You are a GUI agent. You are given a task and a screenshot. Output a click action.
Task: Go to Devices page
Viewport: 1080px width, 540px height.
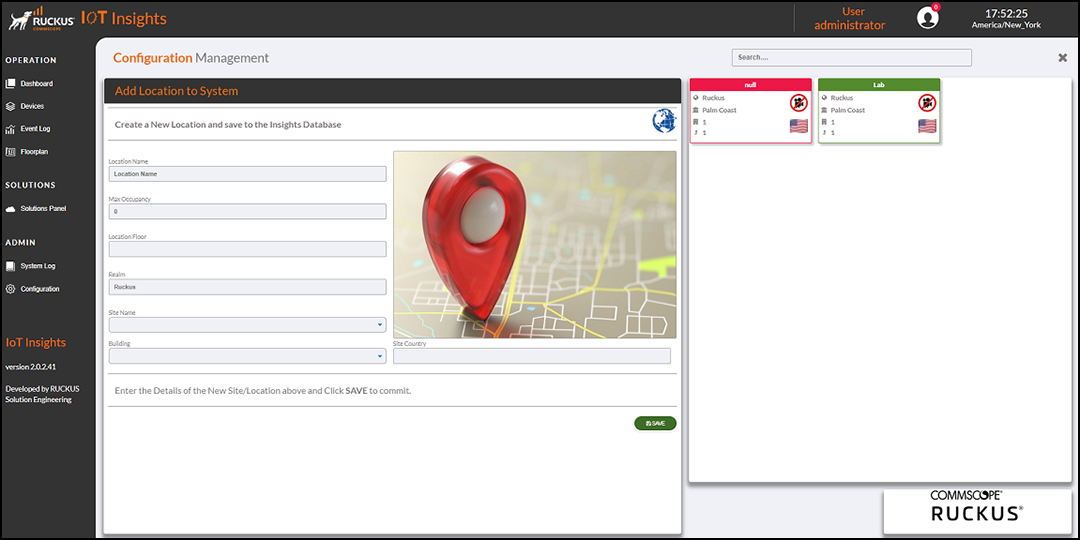coord(32,106)
